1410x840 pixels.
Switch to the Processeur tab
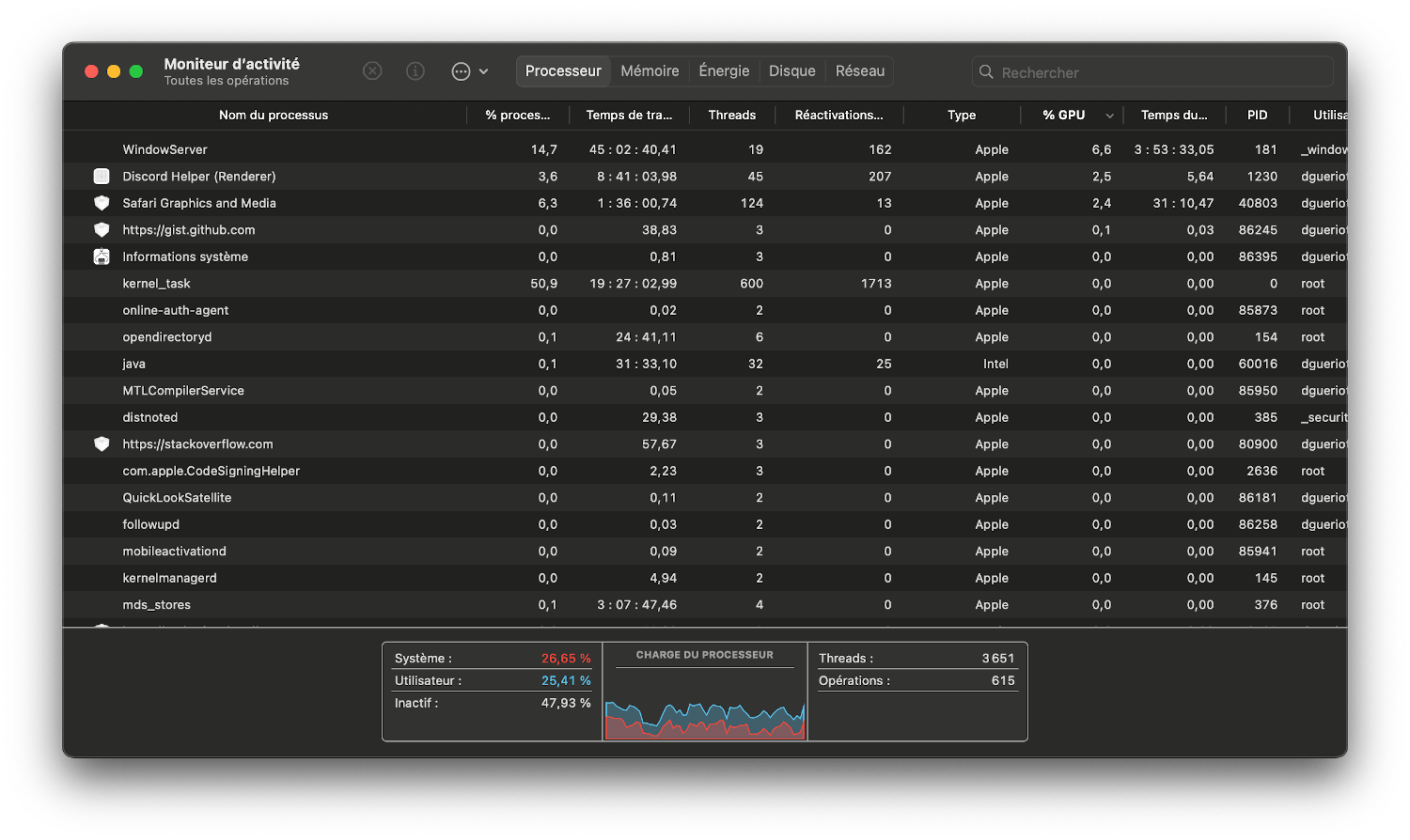pyautogui.click(x=563, y=71)
